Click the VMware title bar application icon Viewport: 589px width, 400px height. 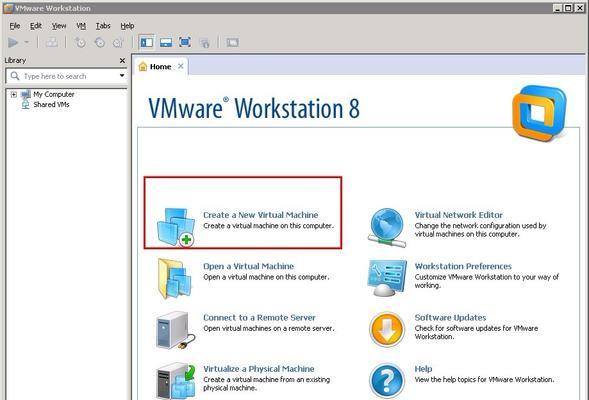click(8, 8)
